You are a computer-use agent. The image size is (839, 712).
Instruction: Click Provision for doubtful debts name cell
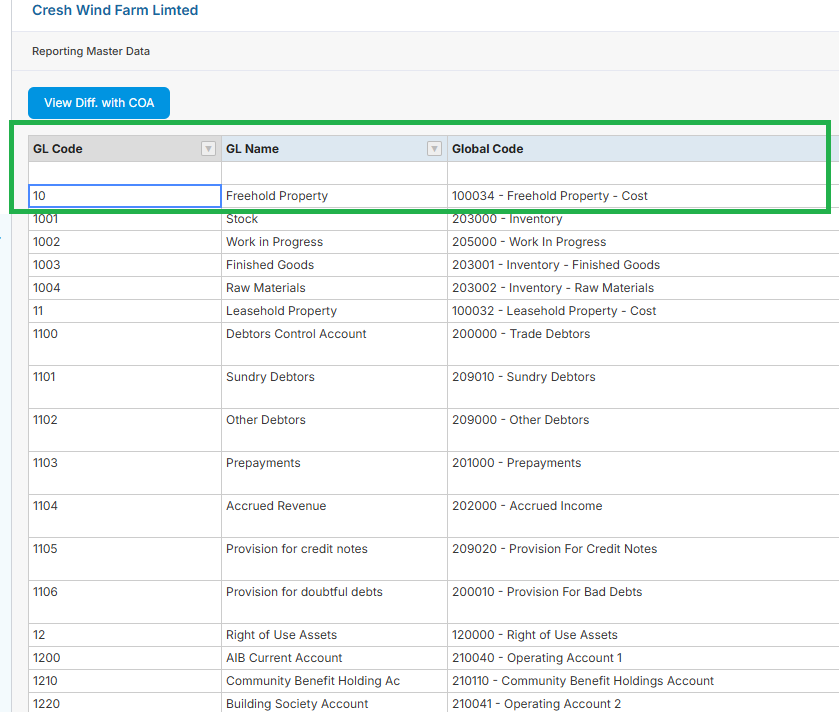[x=334, y=602]
